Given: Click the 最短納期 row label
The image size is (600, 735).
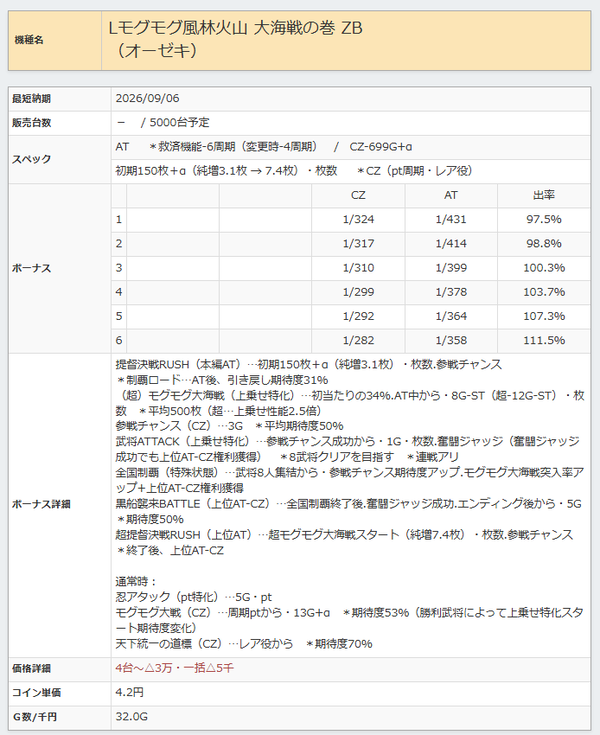Looking at the screenshot, I should click(31, 99).
